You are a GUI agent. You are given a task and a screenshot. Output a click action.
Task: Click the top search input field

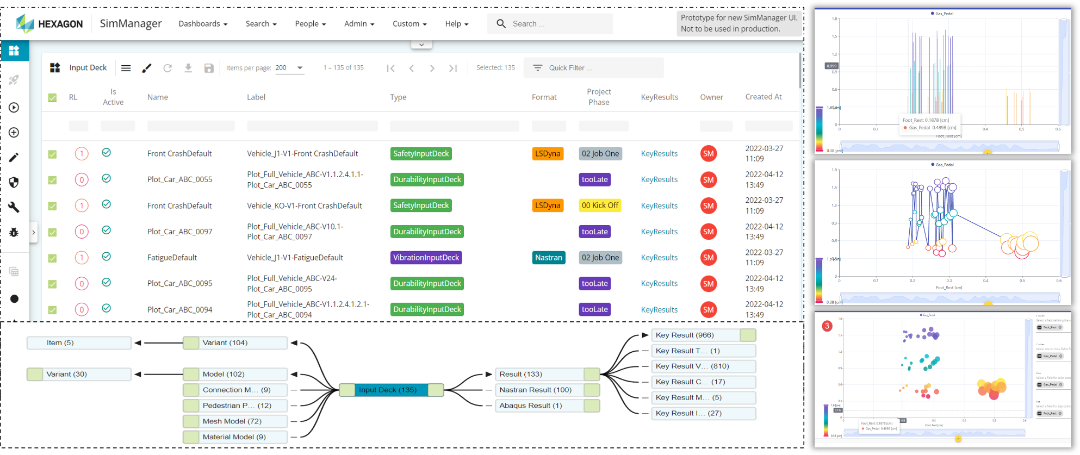[550, 23]
